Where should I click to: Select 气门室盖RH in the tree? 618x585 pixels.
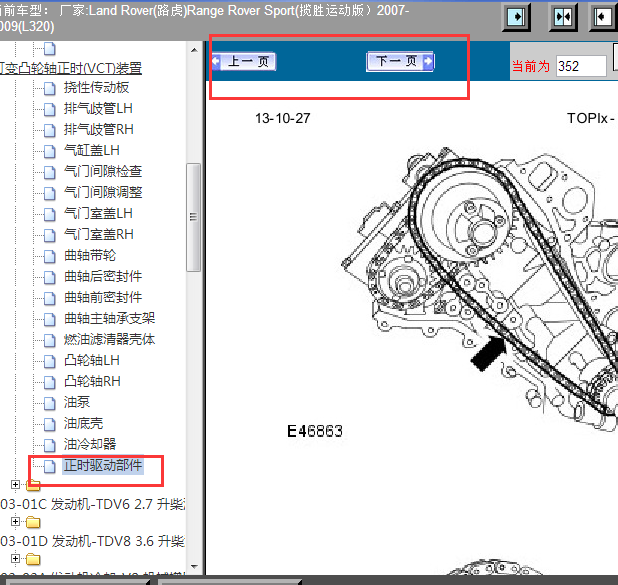(99, 234)
